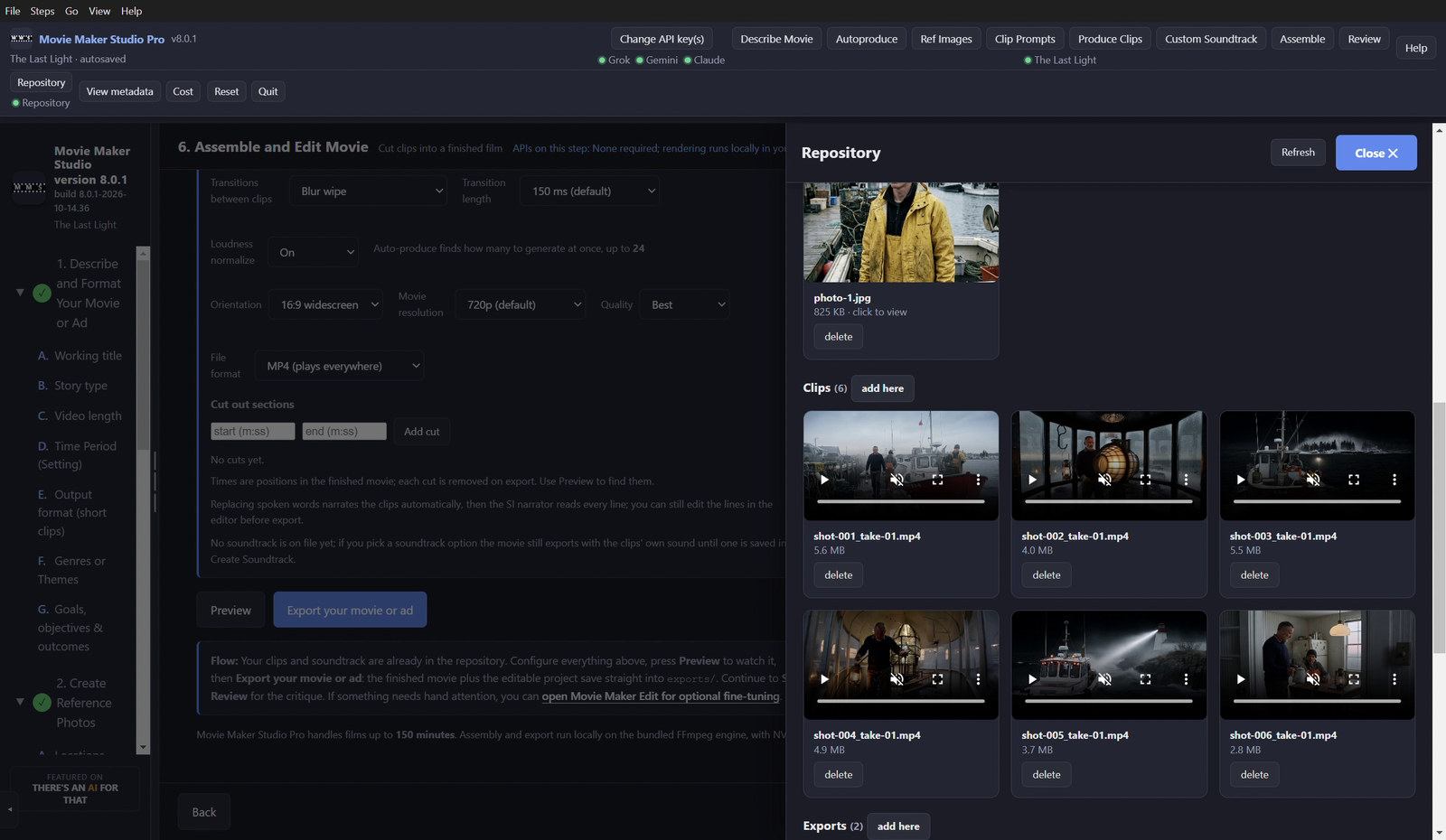The image size is (1446, 840).
Task: Toggle mute on shot-004_take-01.mp4
Action: click(897, 679)
